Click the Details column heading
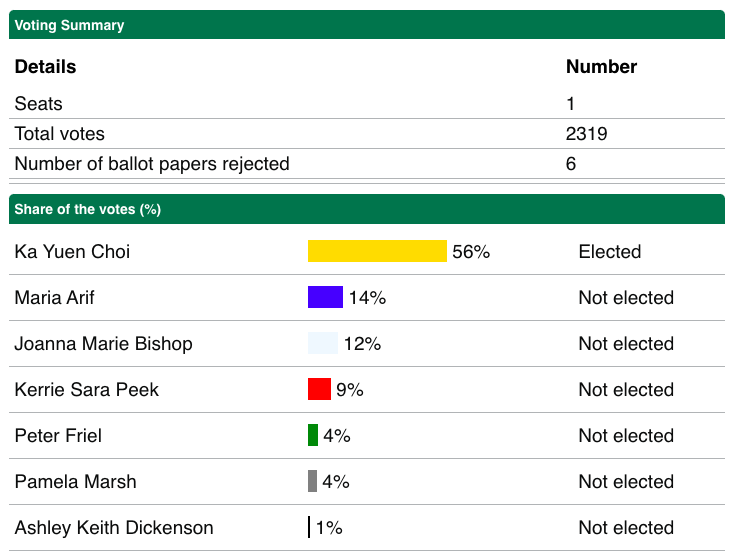749x560 pixels. (x=45, y=67)
